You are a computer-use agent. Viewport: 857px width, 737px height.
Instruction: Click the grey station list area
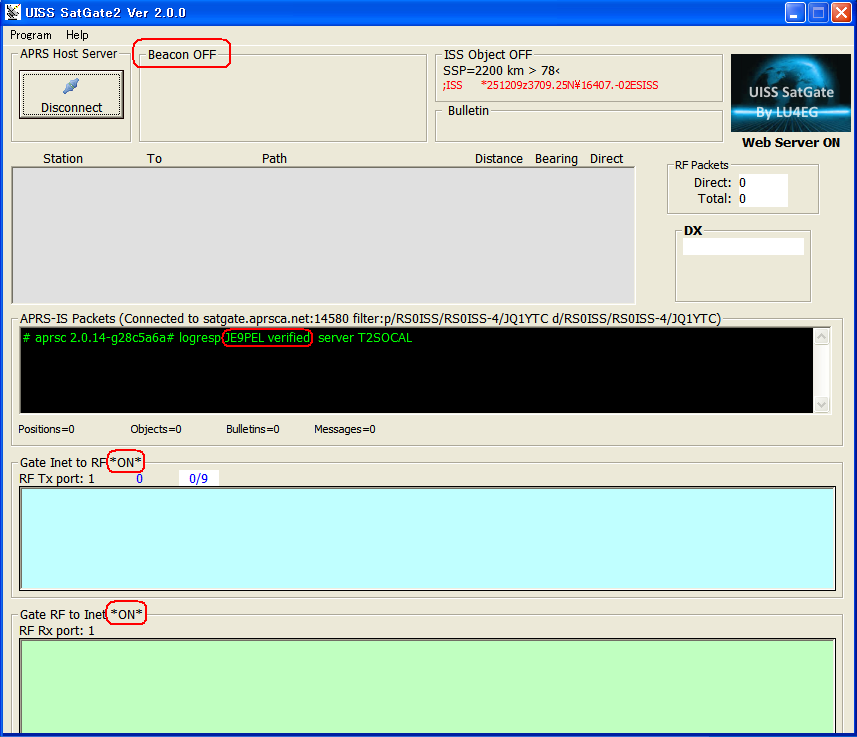coord(324,236)
